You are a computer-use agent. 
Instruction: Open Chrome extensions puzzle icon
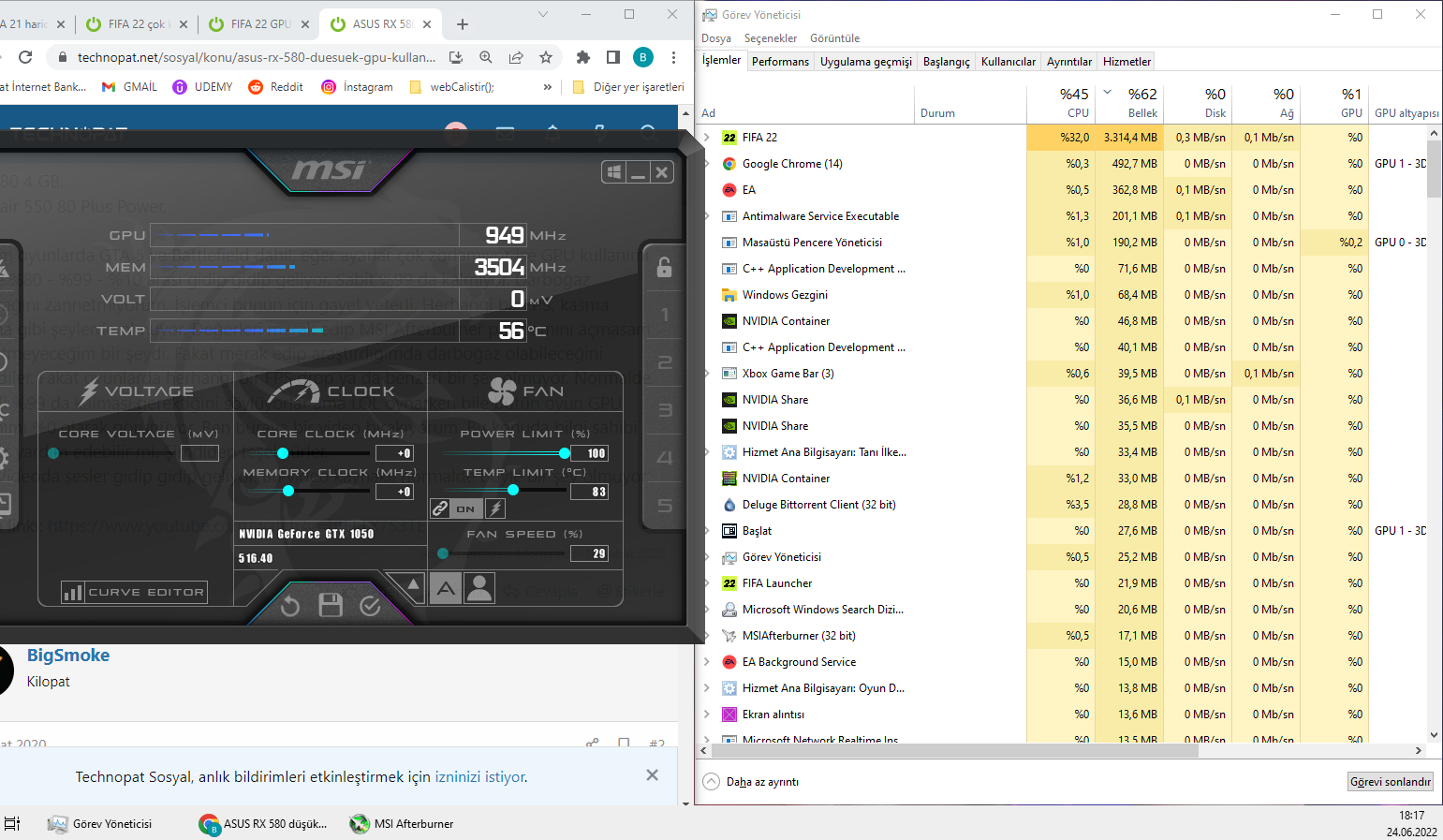pos(583,57)
